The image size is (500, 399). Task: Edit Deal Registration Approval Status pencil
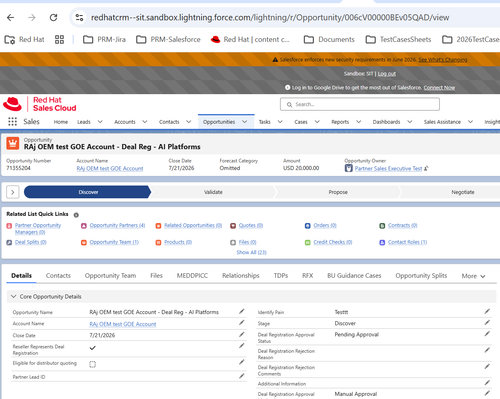point(487,334)
